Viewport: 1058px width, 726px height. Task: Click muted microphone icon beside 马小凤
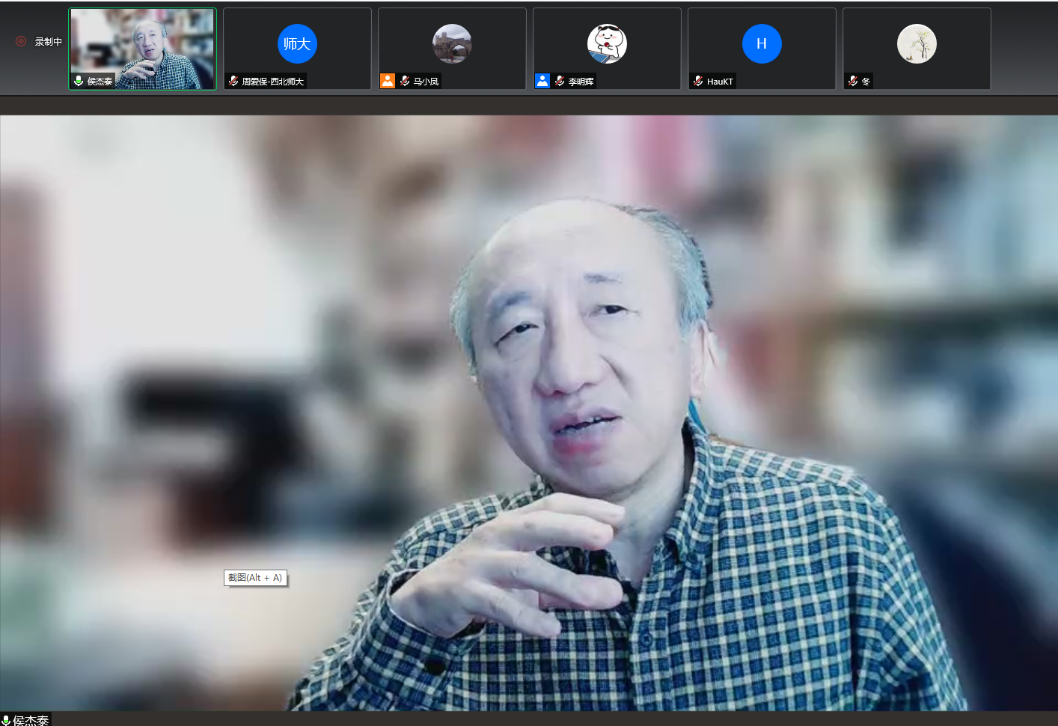click(405, 81)
